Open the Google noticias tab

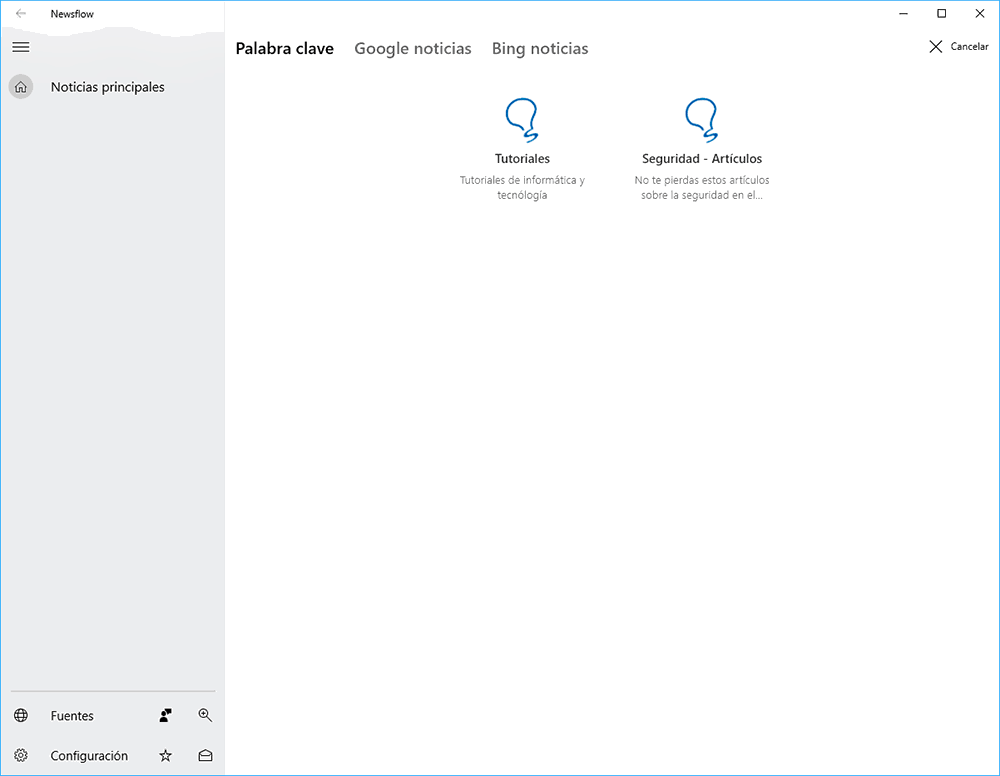[413, 48]
